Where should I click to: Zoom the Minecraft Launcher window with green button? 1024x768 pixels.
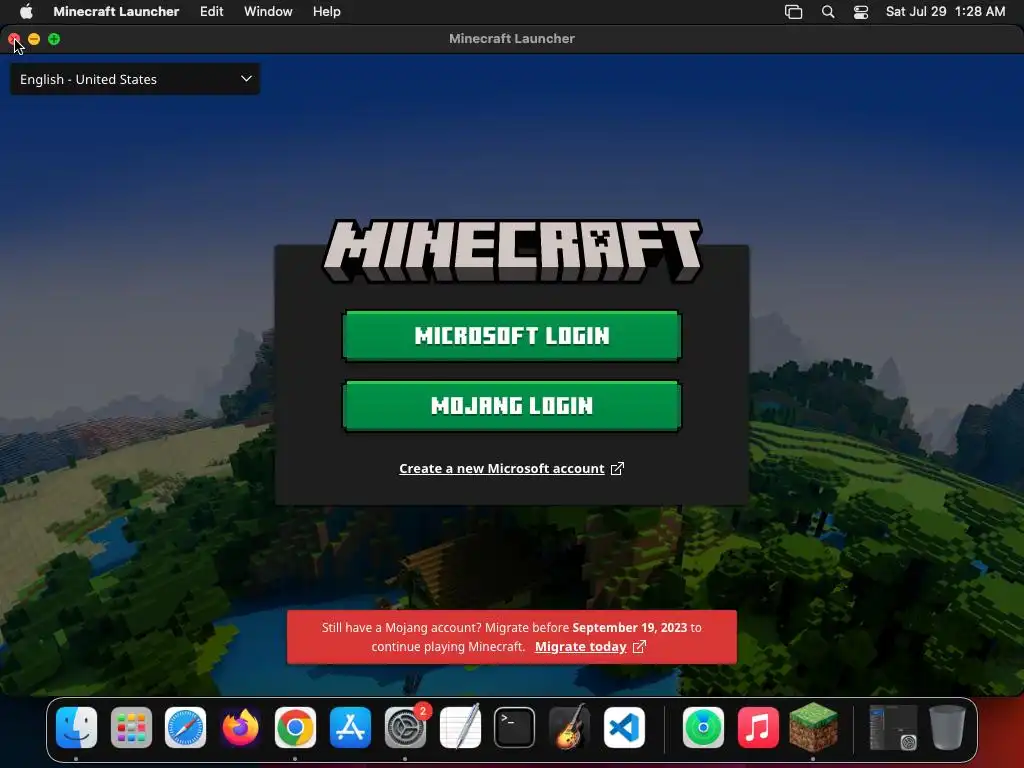54,39
